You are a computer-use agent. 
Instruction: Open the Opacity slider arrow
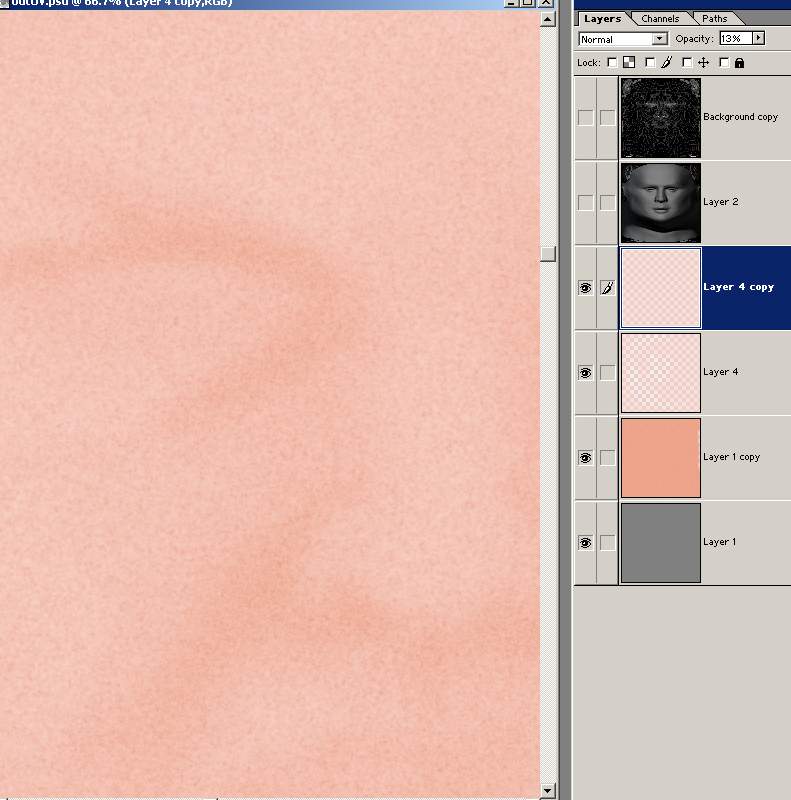(x=758, y=38)
